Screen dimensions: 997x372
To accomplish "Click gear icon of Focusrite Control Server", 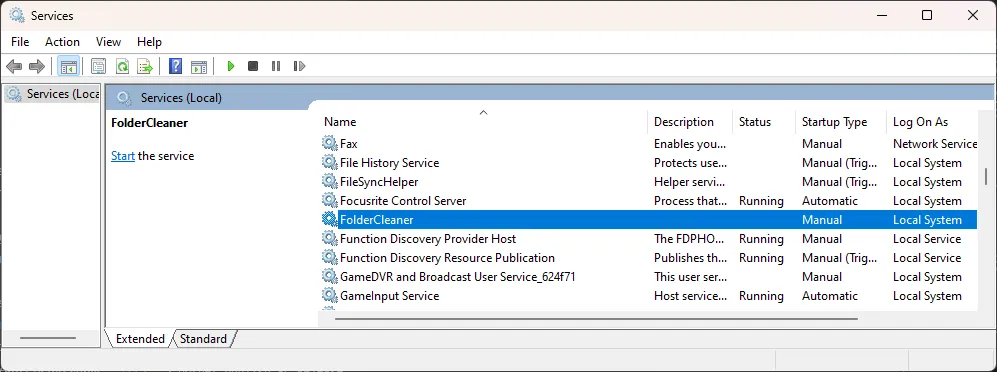I will click(329, 201).
